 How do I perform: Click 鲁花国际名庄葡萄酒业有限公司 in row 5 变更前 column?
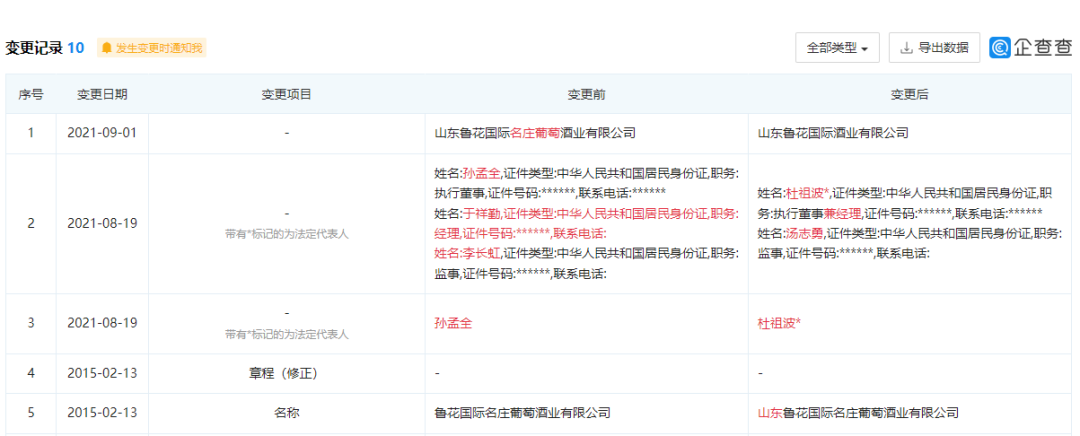[x=522, y=413]
